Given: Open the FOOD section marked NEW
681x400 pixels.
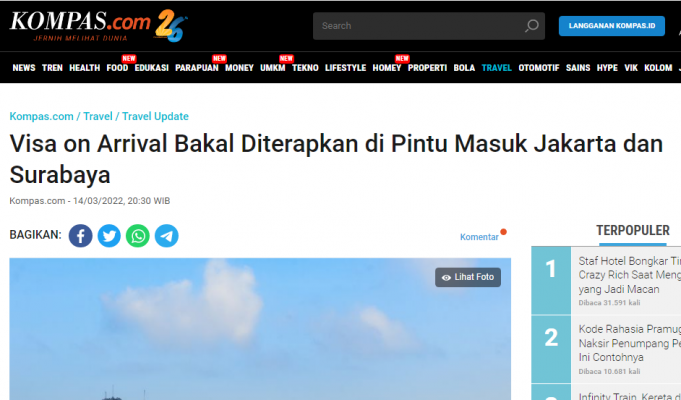Looking at the screenshot, I should point(117,68).
